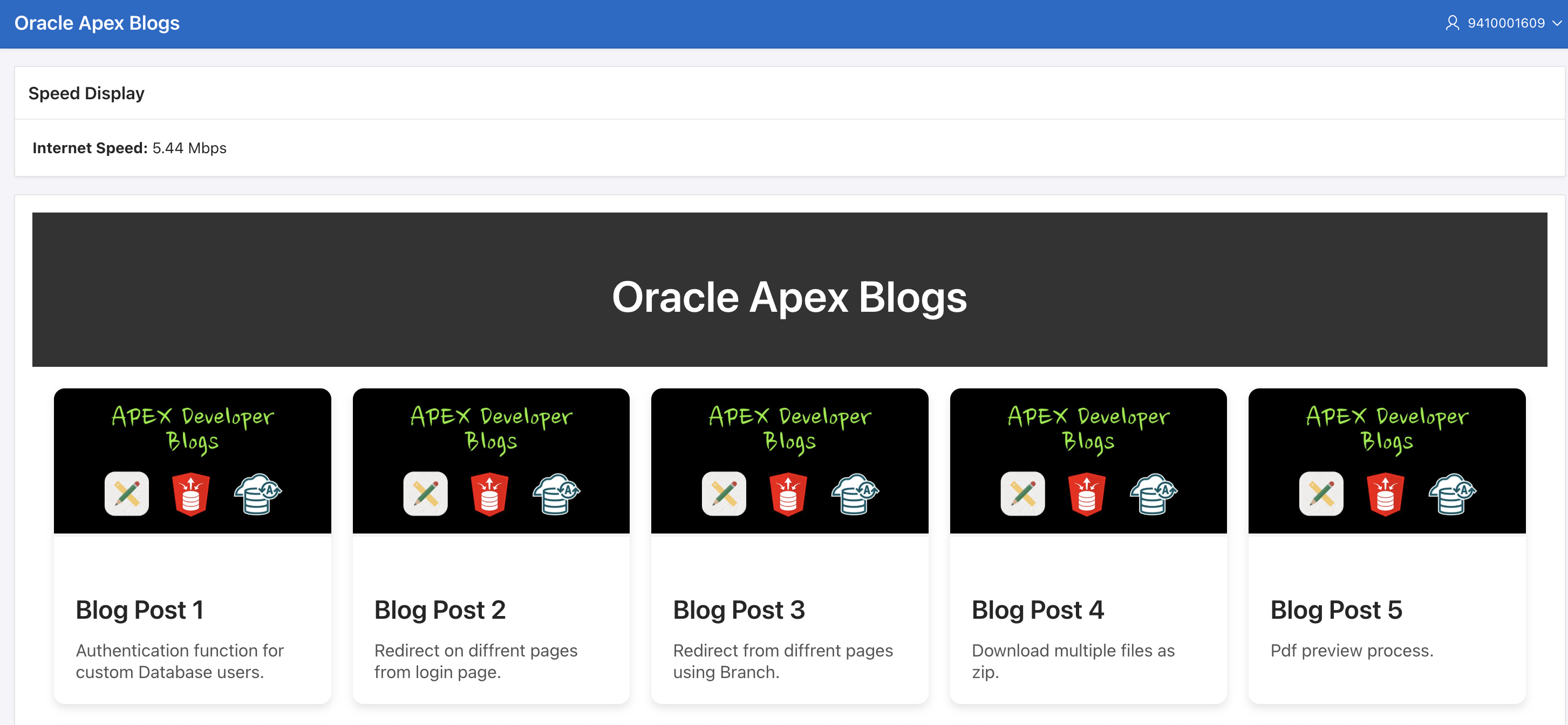Expand the 9410001609 user menu chevron
The height and width of the screenshot is (725, 1568).
1557,23
